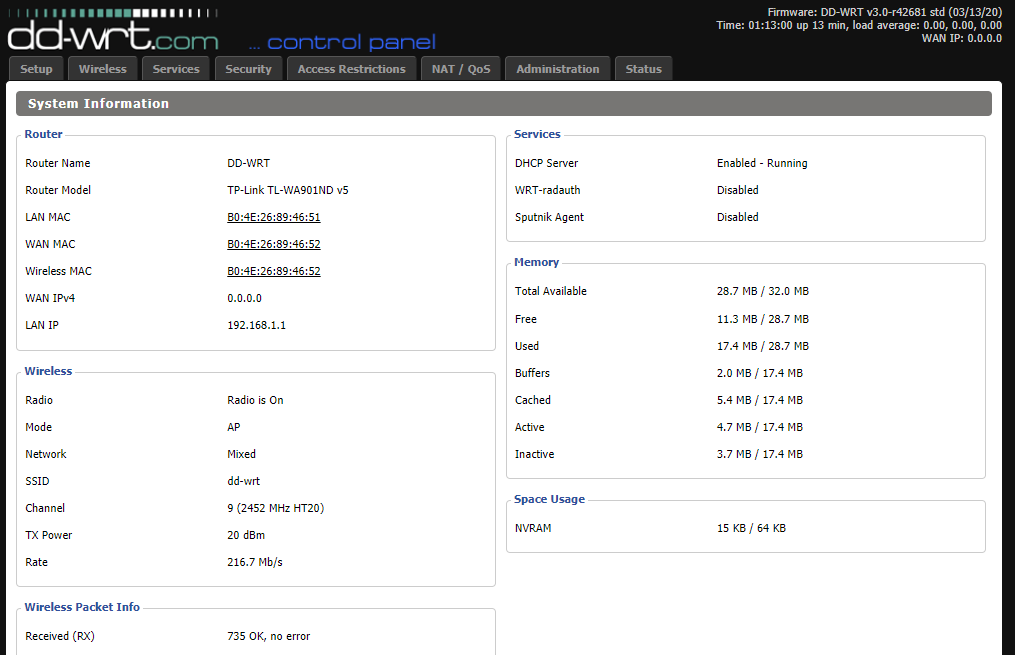Click the Router section title
This screenshot has height=655, width=1015.
tap(43, 134)
